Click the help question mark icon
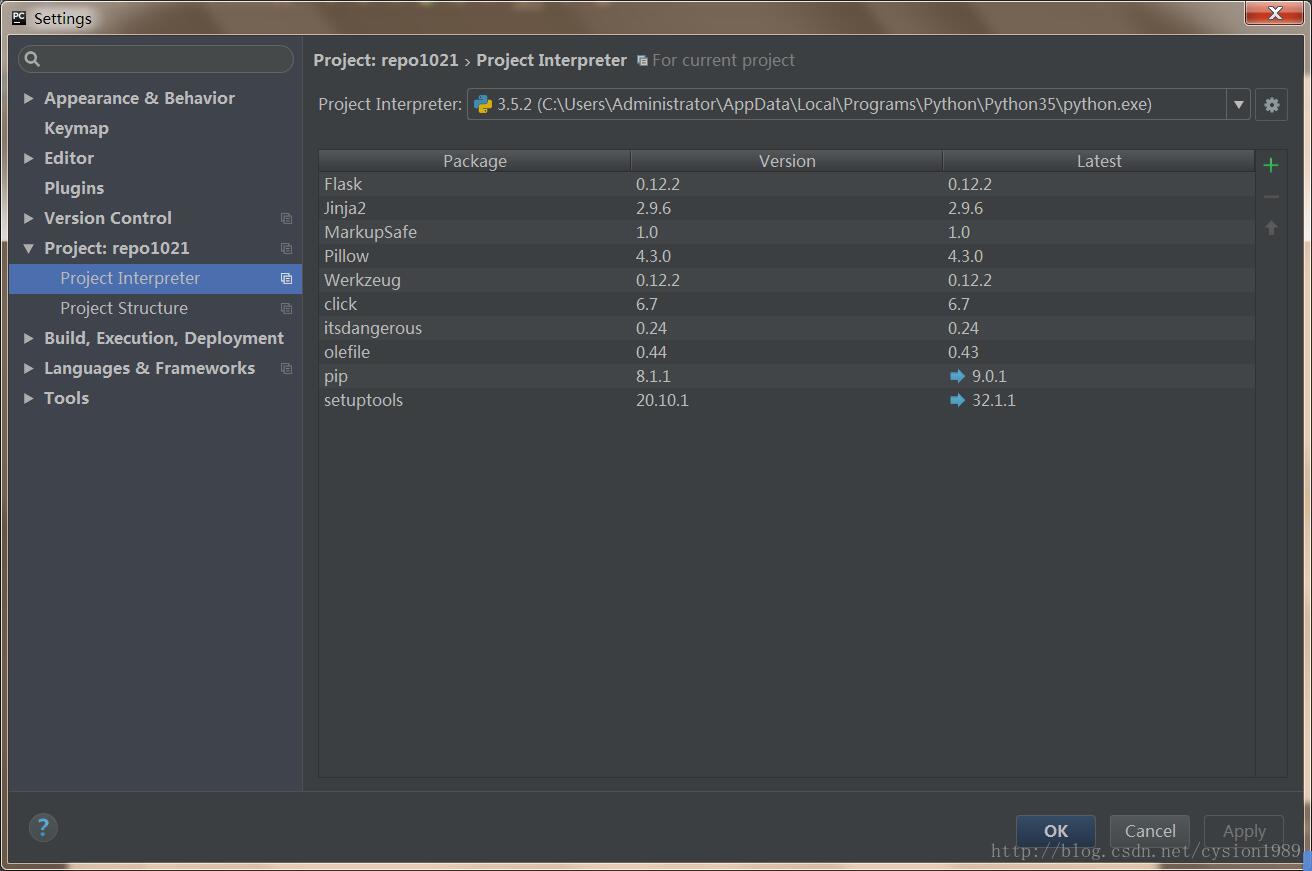The width and height of the screenshot is (1312, 871). pyautogui.click(x=43, y=827)
